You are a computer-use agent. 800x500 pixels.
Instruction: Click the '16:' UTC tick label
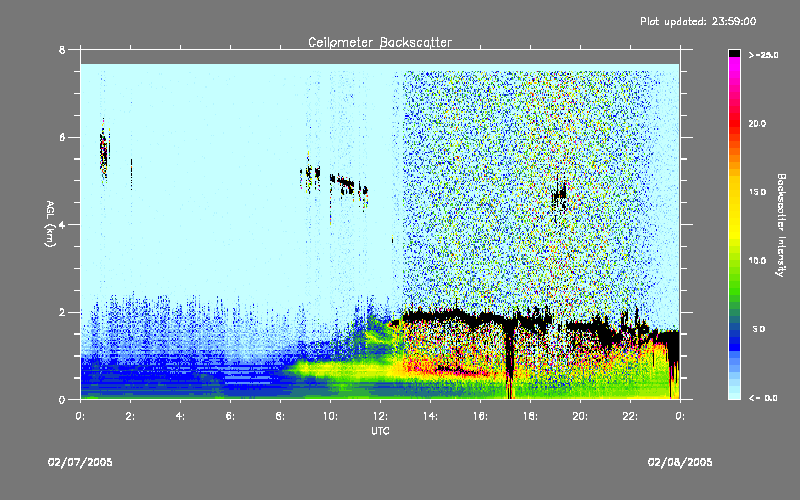click(x=480, y=416)
